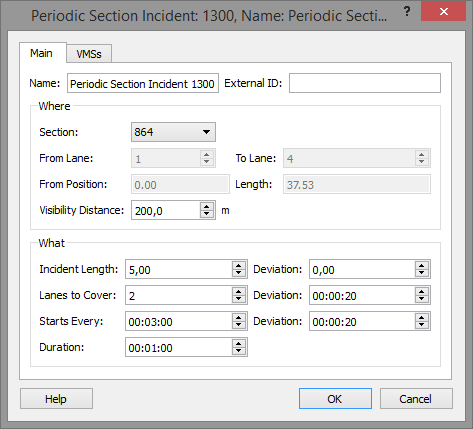Click the Cancel button
This screenshot has height=429, width=473.
(416, 399)
